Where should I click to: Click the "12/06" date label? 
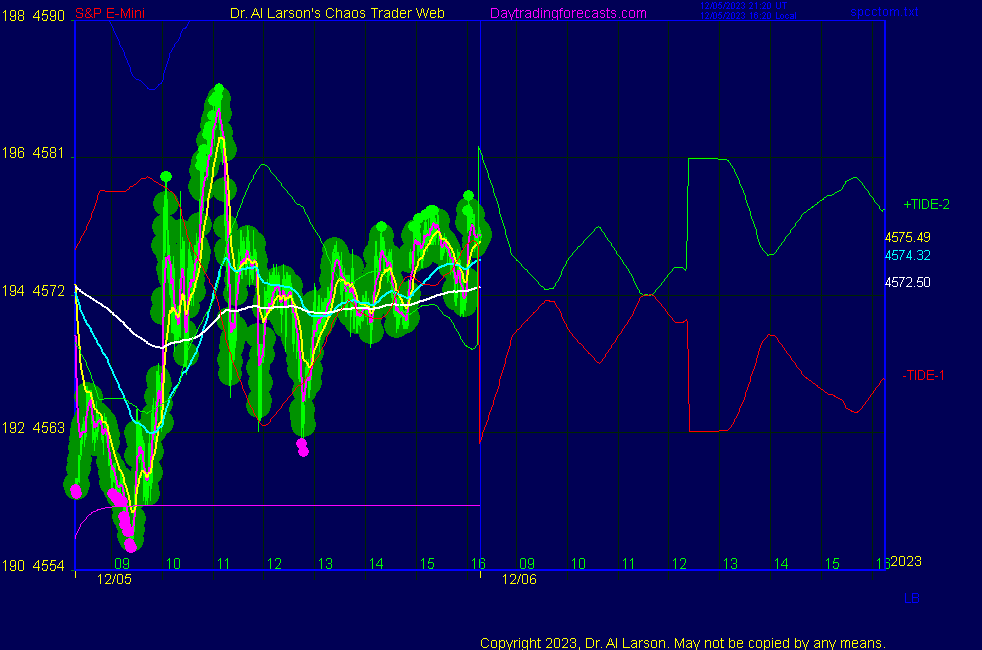coord(519,579)
